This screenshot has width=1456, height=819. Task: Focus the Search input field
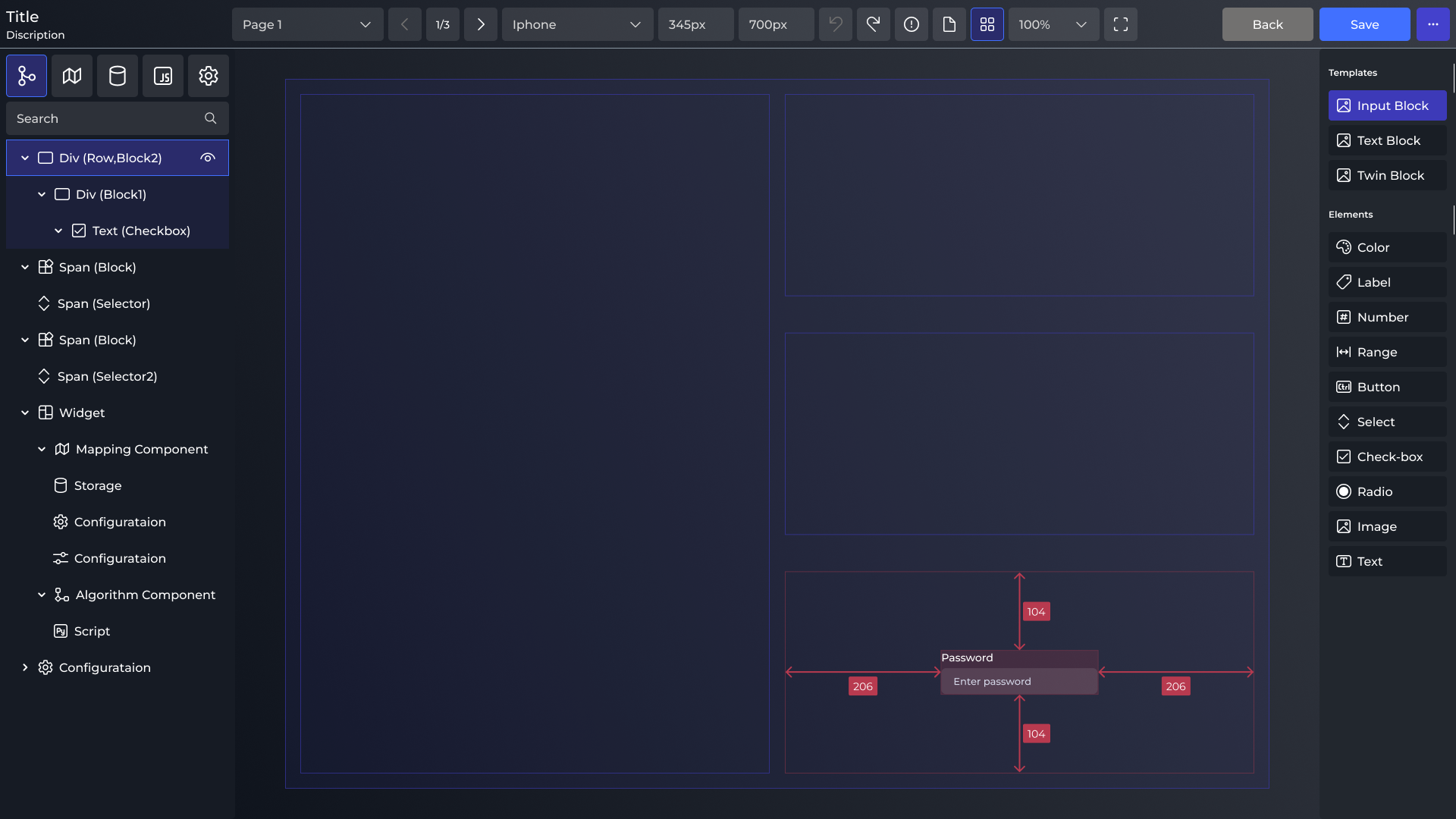[x=118, y=118]
